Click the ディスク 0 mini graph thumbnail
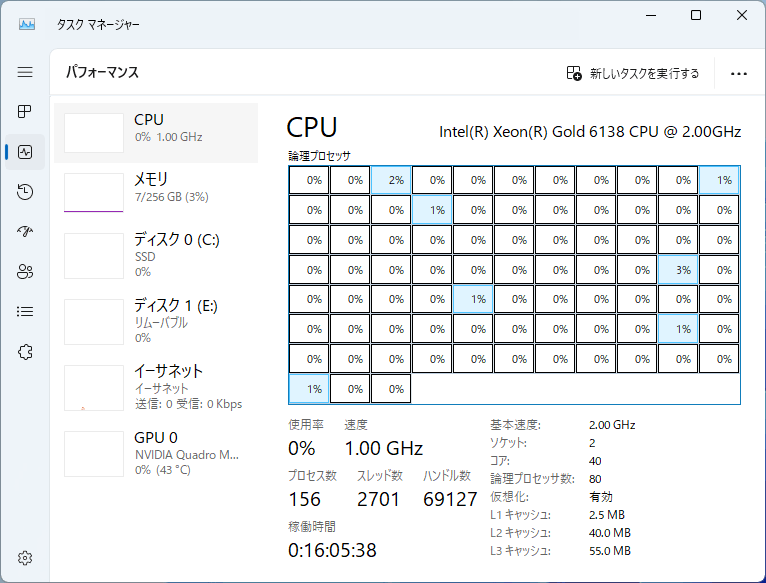766x583 pixels. pos(94,256)
